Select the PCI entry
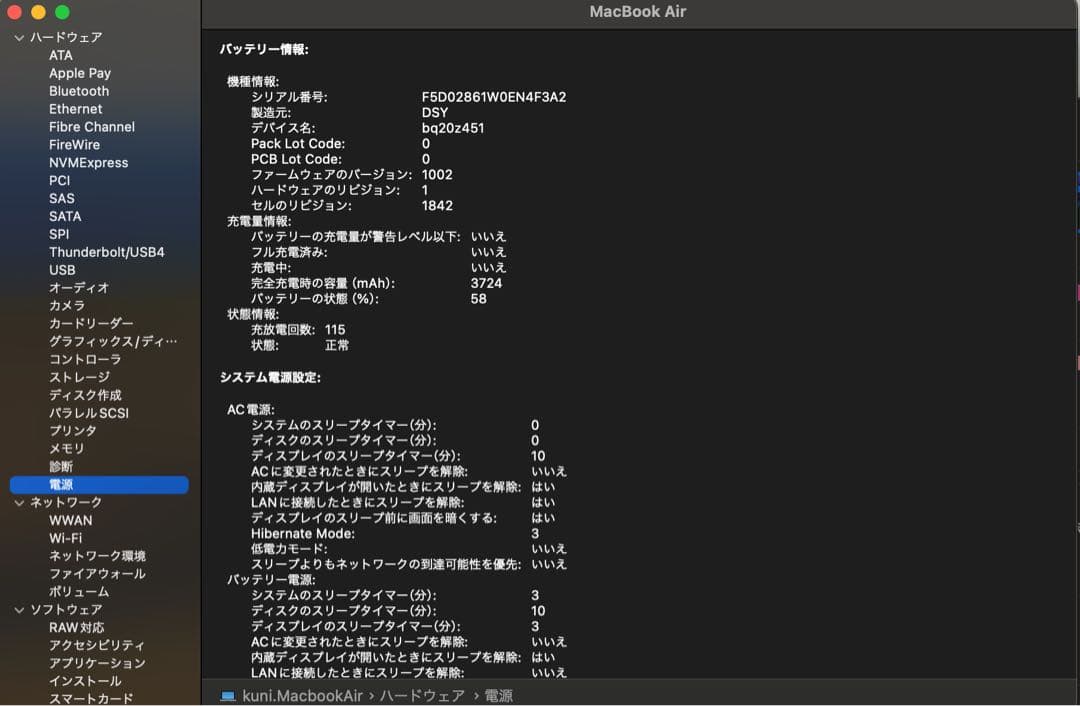The height and width of the screenshot is (706, 1080). 59,180
